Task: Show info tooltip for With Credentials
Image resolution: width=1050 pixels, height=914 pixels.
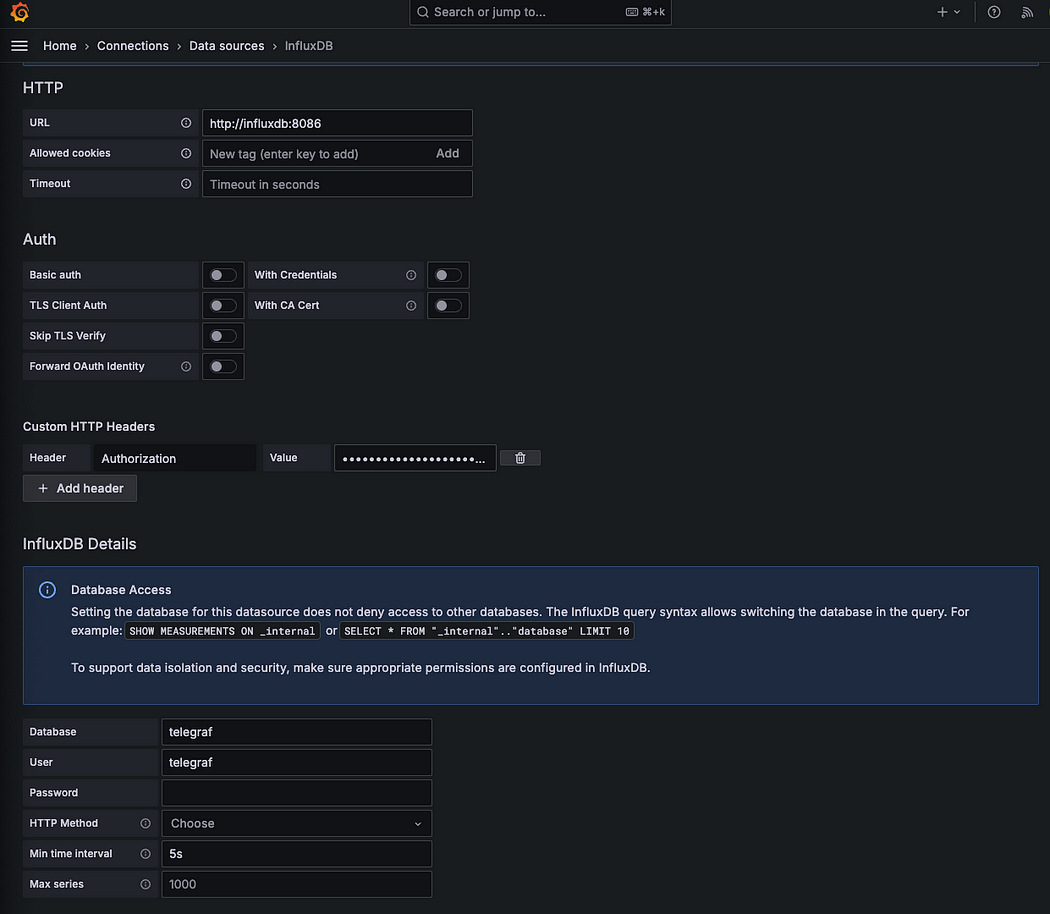Action: click(x=411, y=275)
